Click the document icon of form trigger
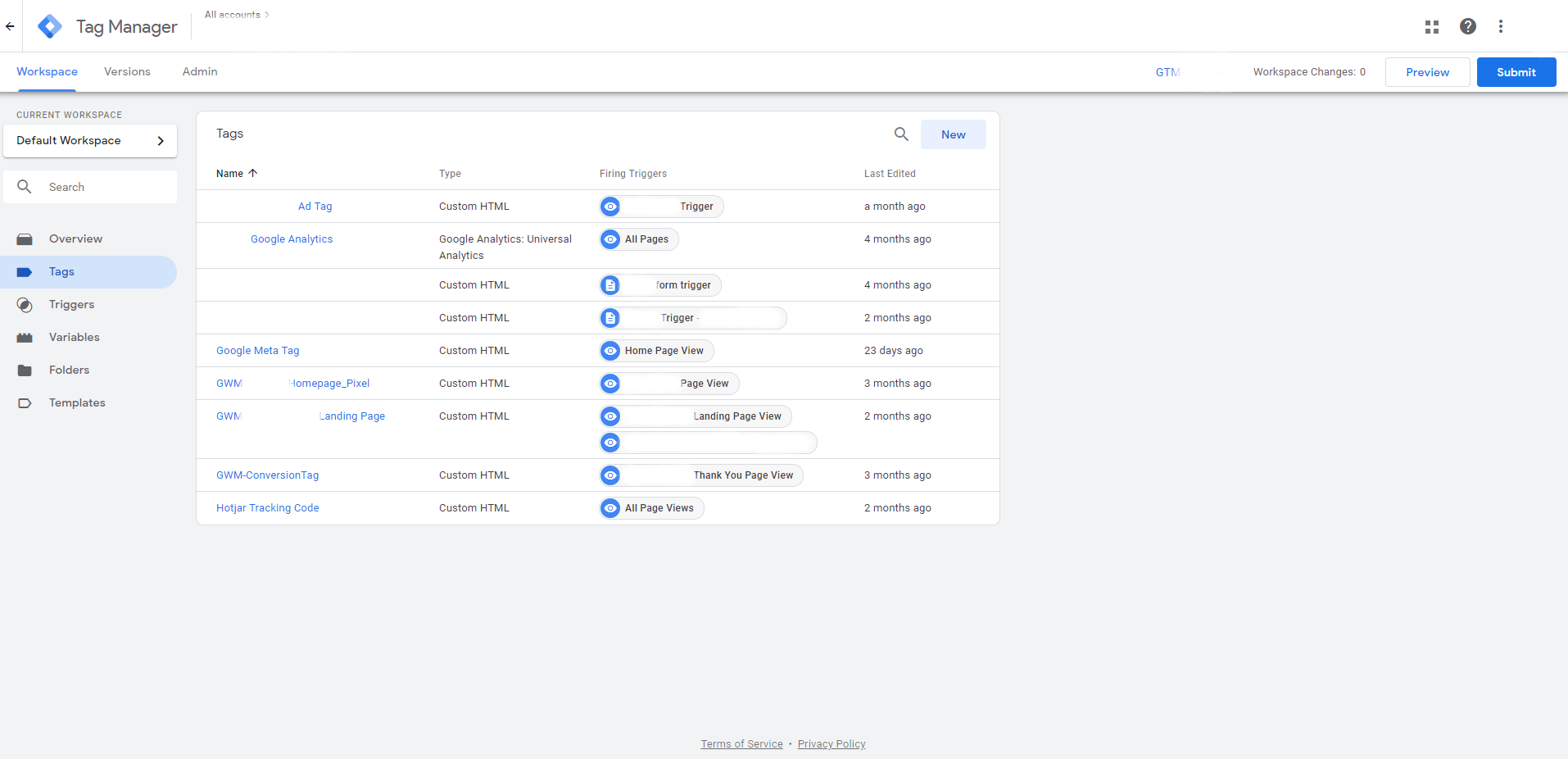Screen dimensions: 1568x759 coord(610,285)
